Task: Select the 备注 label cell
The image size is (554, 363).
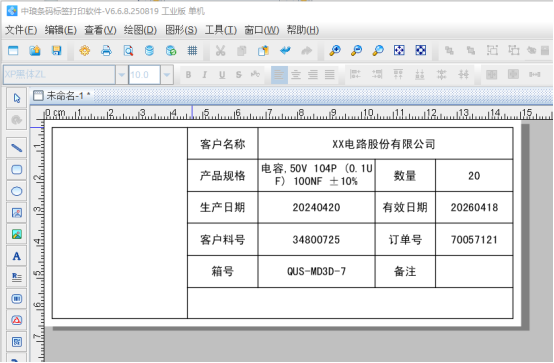Action: [405, 271]
